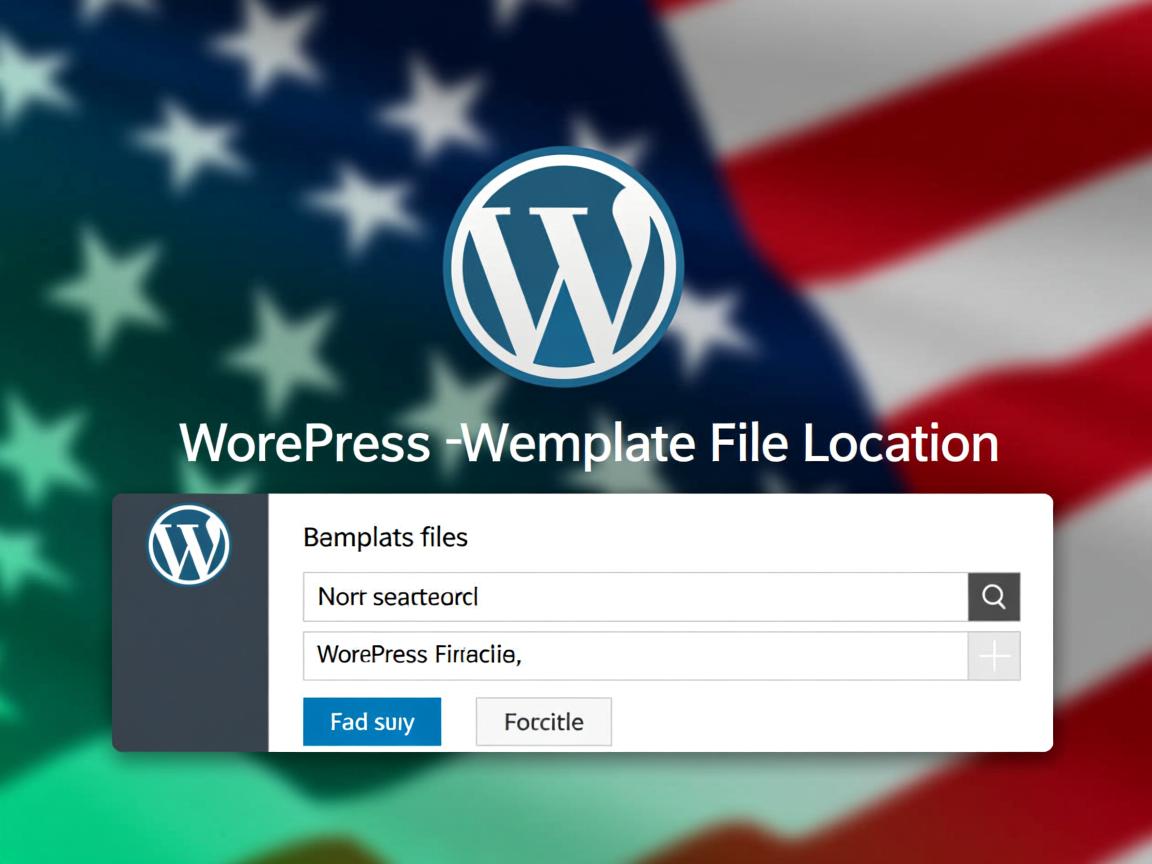Screen dimensions: 1152x864
Task: Click empty dialog space right of Bemplats files
Action: tap(757, 537)
